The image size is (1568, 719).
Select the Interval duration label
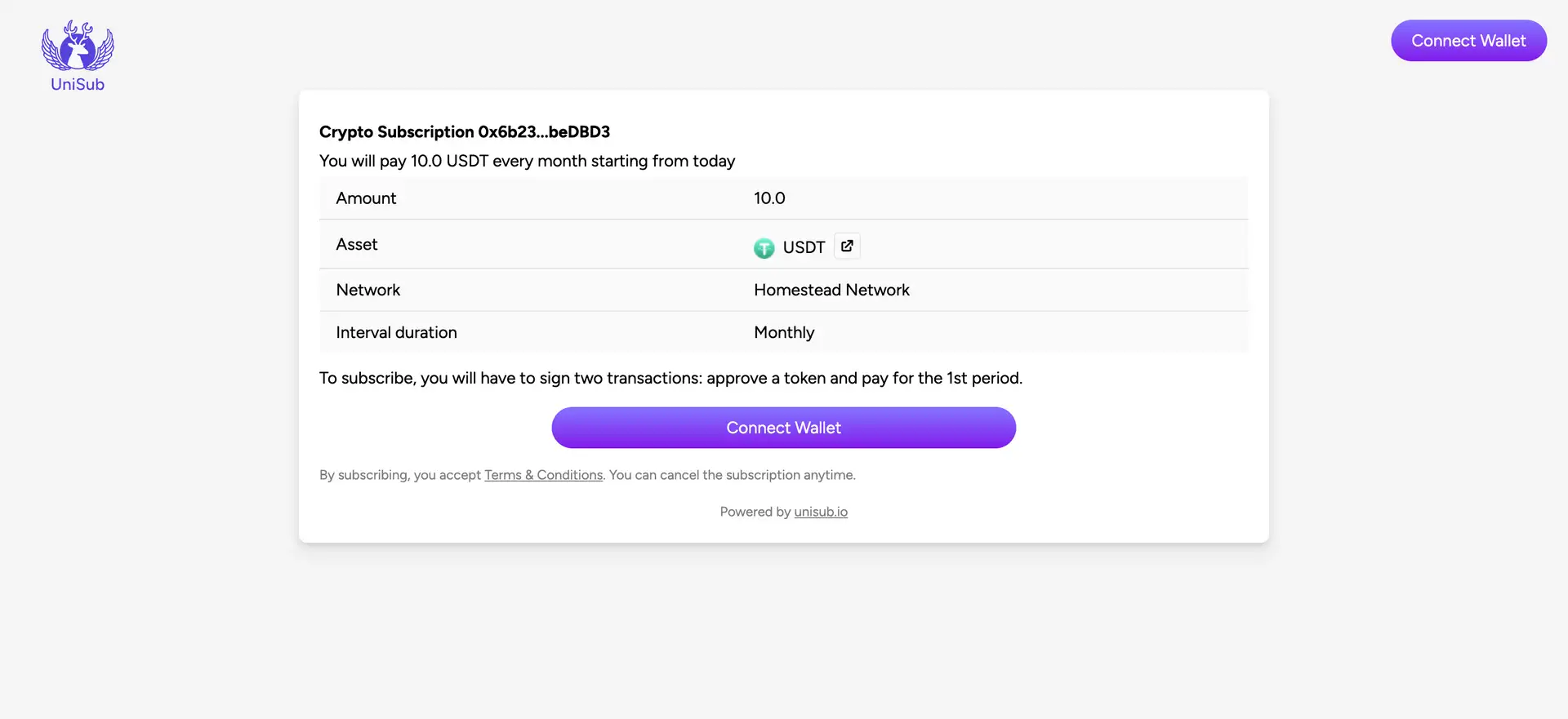tap(396, 333)
